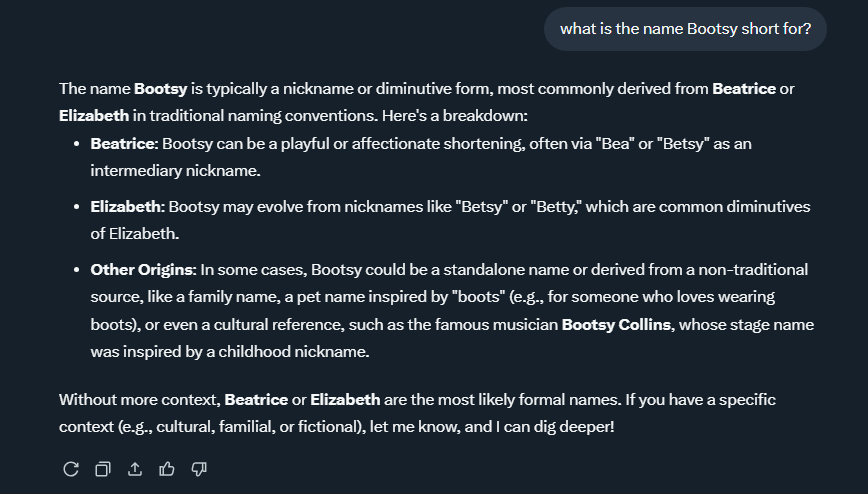Click bold "Beatrice" in the closing paragraph
868x494 pixels.
pyautogui.click(x=256, y=400)
